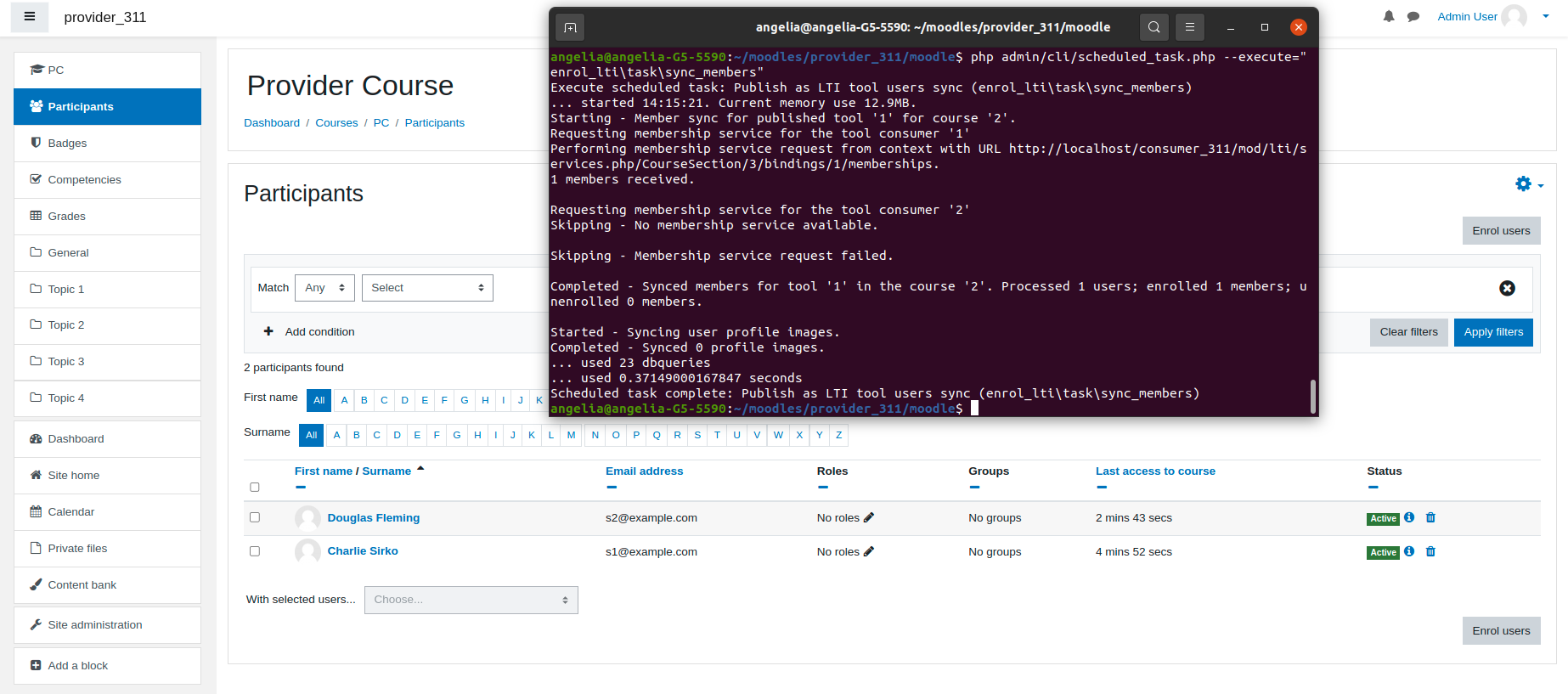The height and width of the screenshot is (694, 1568).
Task: Open new terminal tab icon
Action: click(570, 27)
